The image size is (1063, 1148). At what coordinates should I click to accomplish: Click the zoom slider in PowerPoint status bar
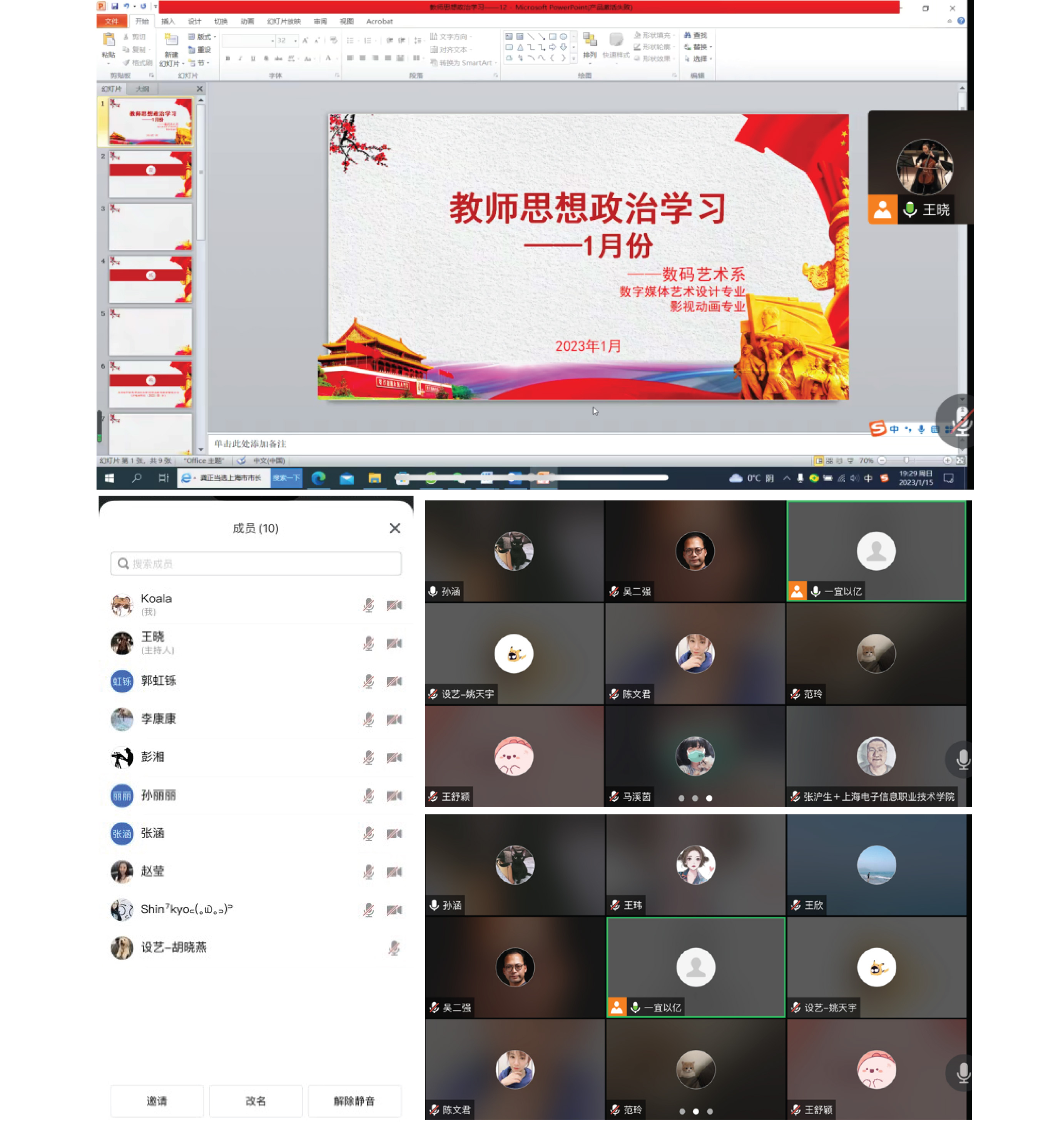[906, 460]
